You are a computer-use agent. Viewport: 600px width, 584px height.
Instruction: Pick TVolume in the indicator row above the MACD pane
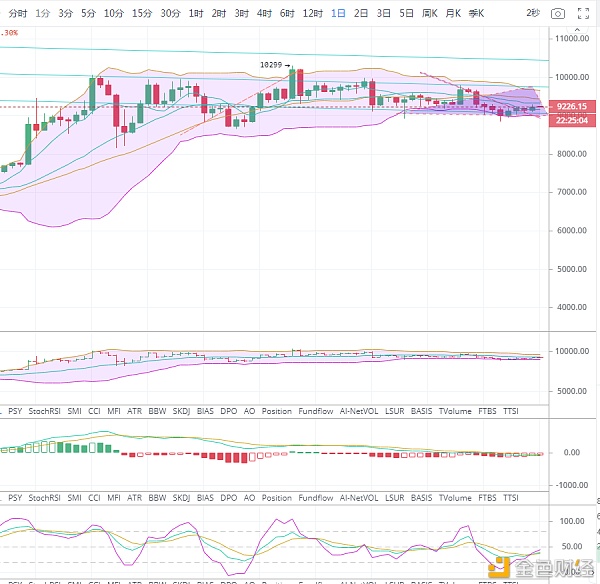tap(455, 411)
